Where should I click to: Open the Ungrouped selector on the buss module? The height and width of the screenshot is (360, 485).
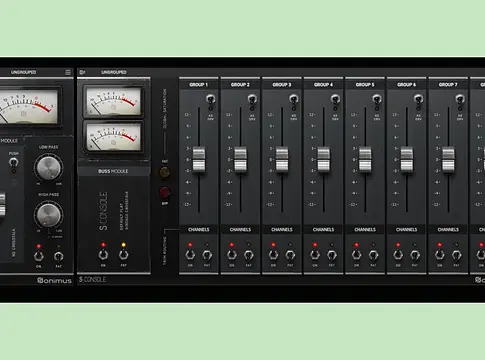114,72
